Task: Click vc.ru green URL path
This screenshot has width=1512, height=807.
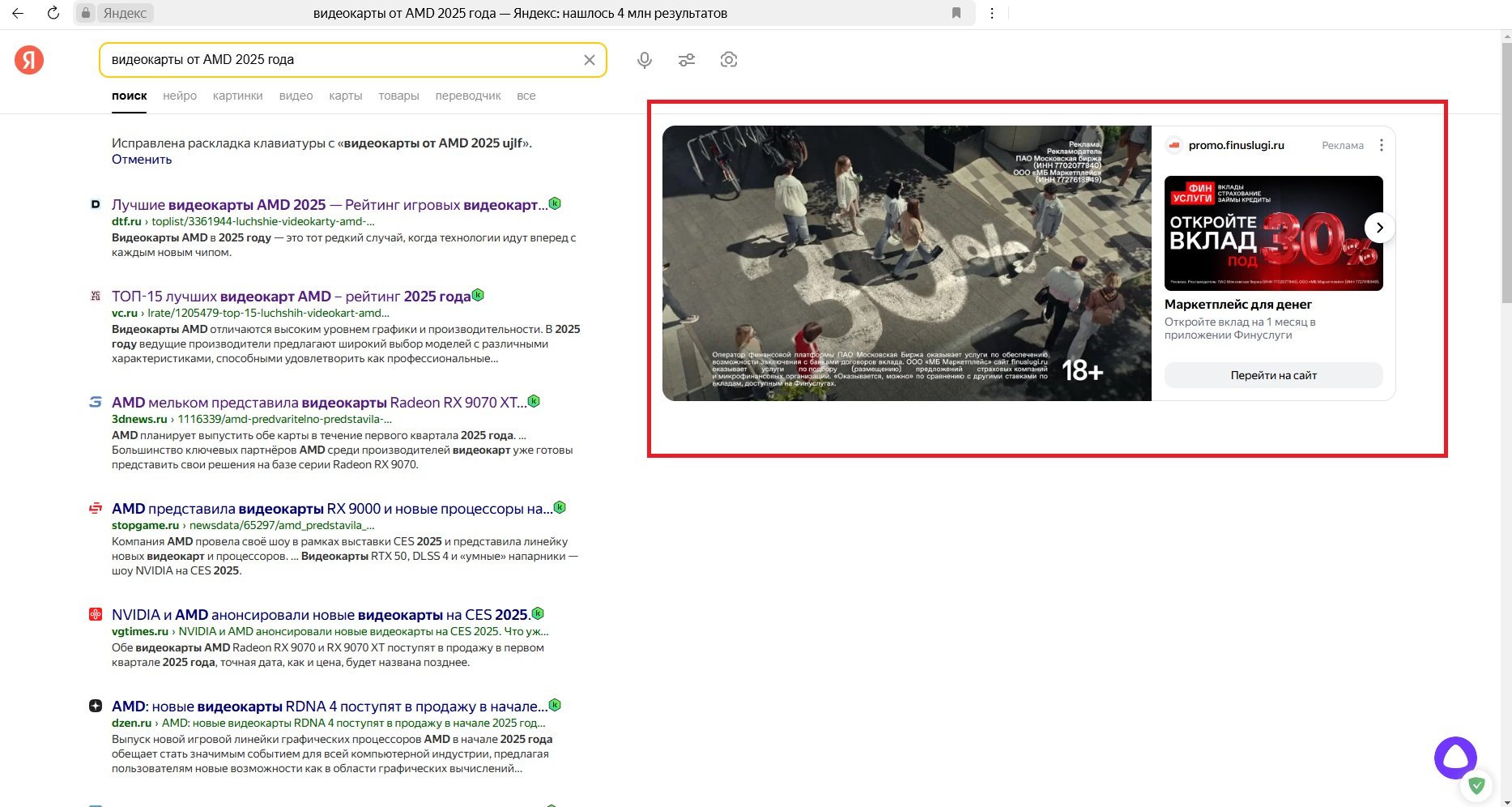Action: click(x=250, y=313)
